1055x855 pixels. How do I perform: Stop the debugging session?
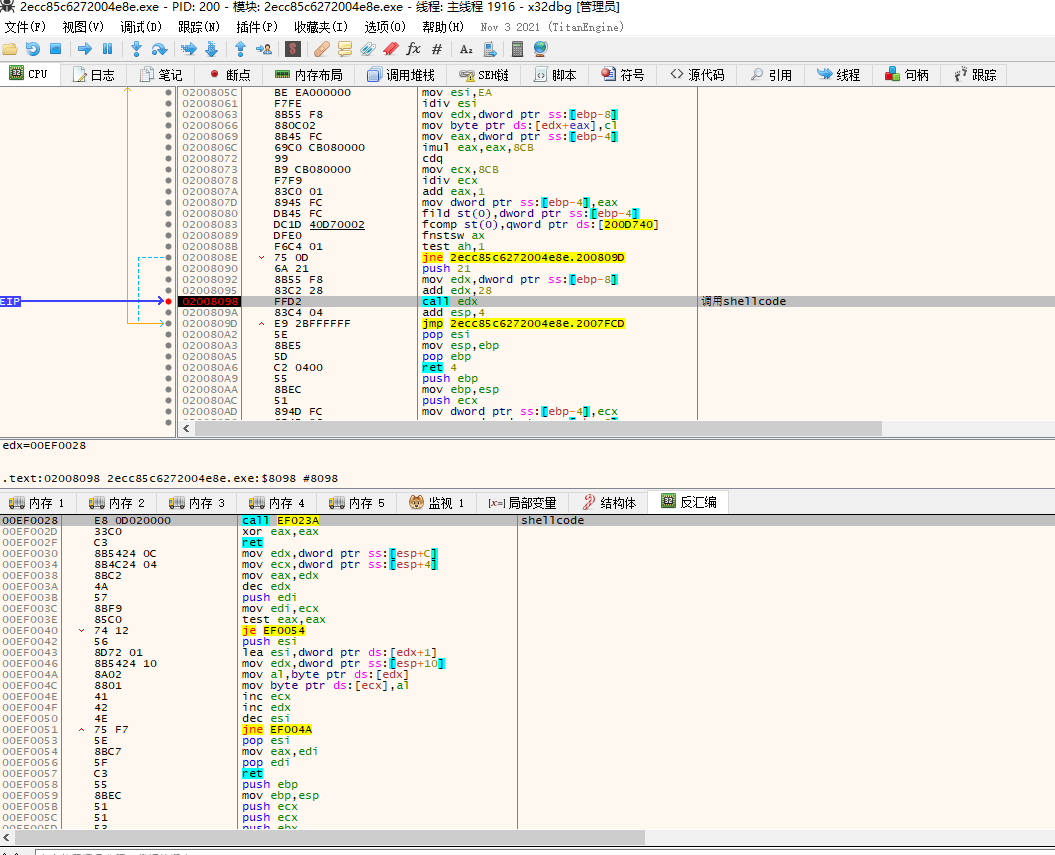click(x=56, y=49)
